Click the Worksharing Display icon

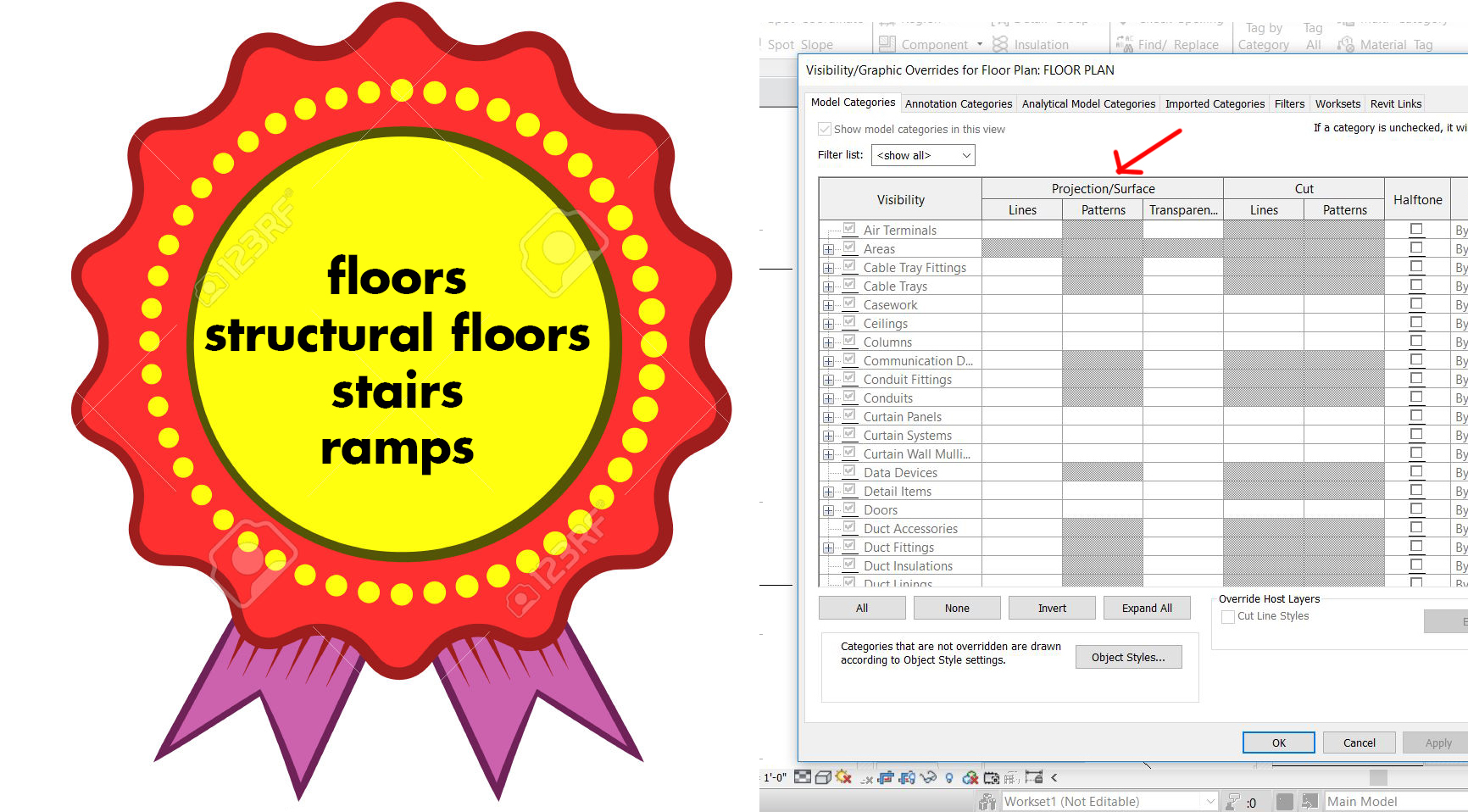coord(970,777)
